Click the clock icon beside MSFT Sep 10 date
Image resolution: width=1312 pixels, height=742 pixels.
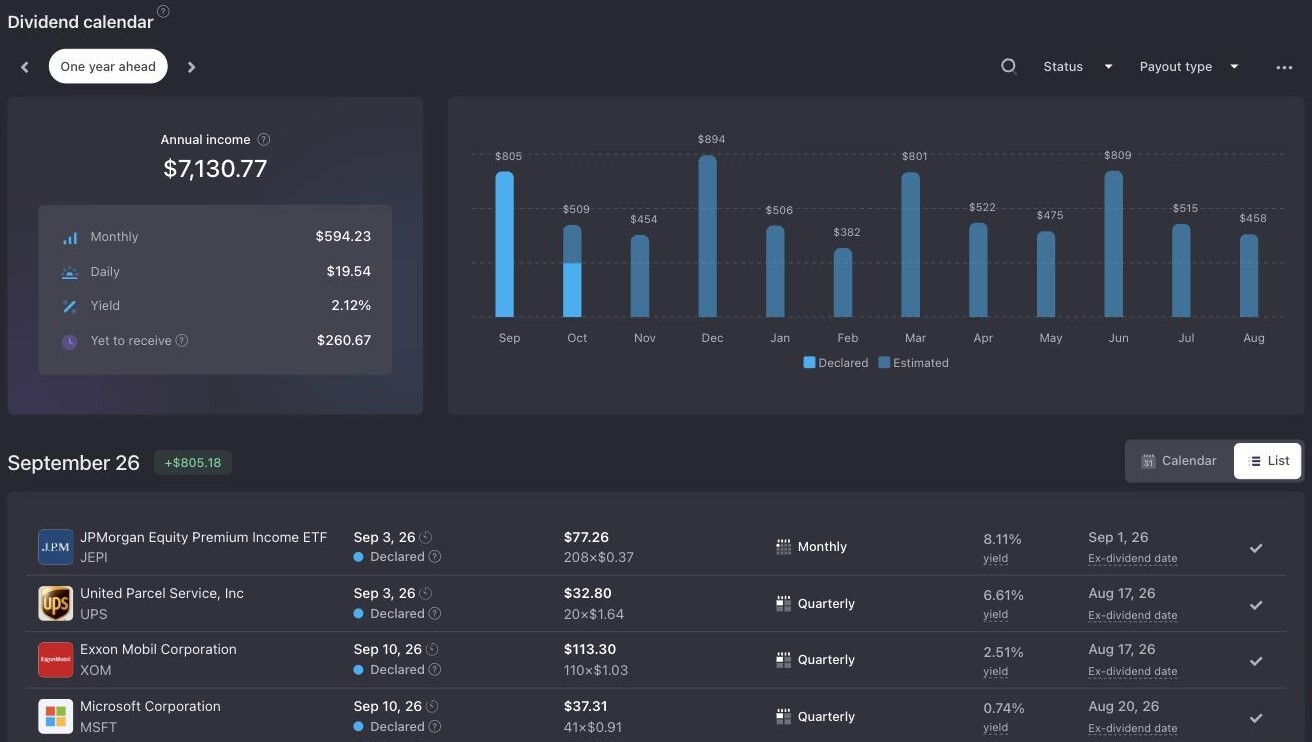click(x=433, y=706)
